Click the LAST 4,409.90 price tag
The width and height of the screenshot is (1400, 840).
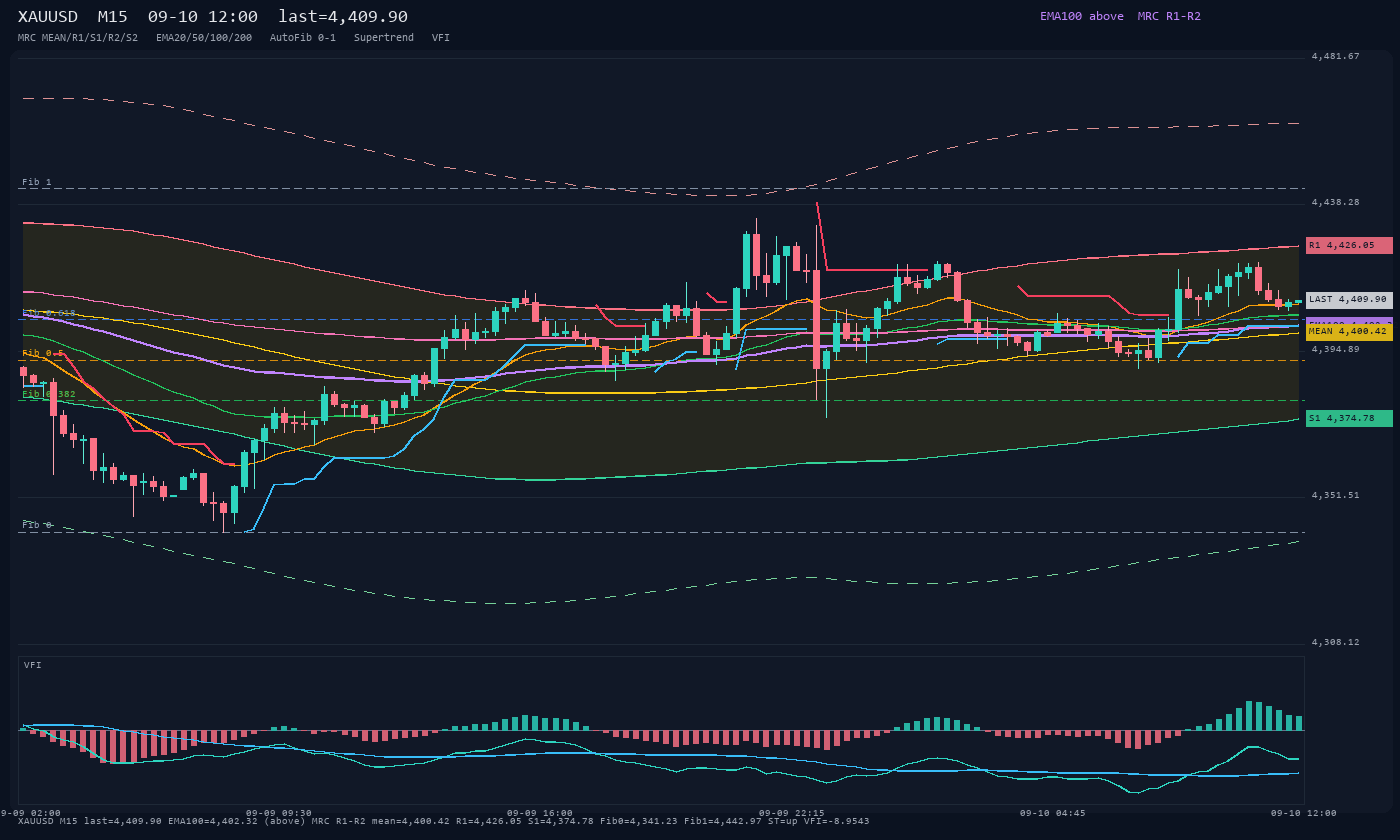(x=1349, y=299)
